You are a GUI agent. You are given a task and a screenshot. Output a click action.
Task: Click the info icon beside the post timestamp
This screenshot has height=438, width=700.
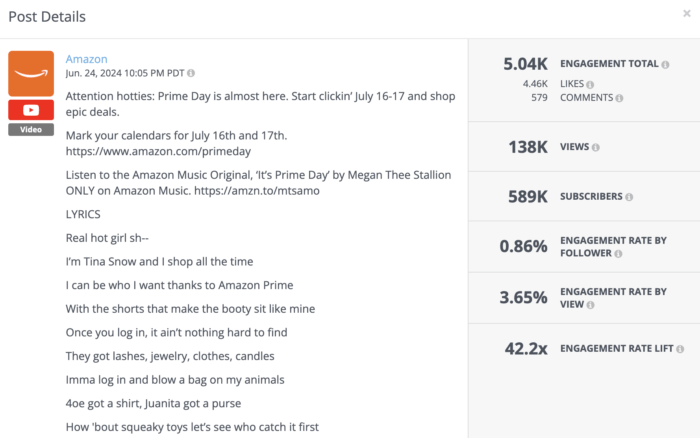[191, 73]
